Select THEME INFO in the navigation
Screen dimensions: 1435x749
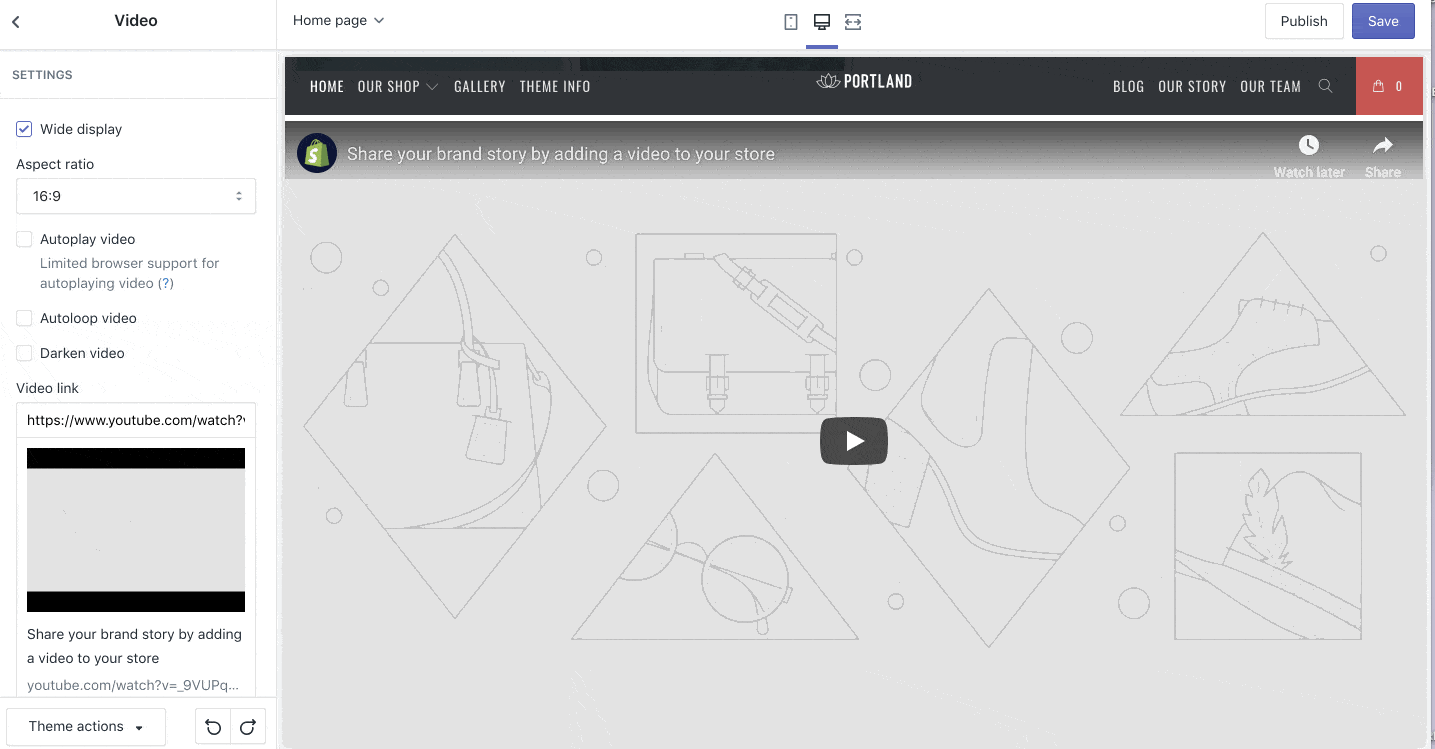click(555, 86)
